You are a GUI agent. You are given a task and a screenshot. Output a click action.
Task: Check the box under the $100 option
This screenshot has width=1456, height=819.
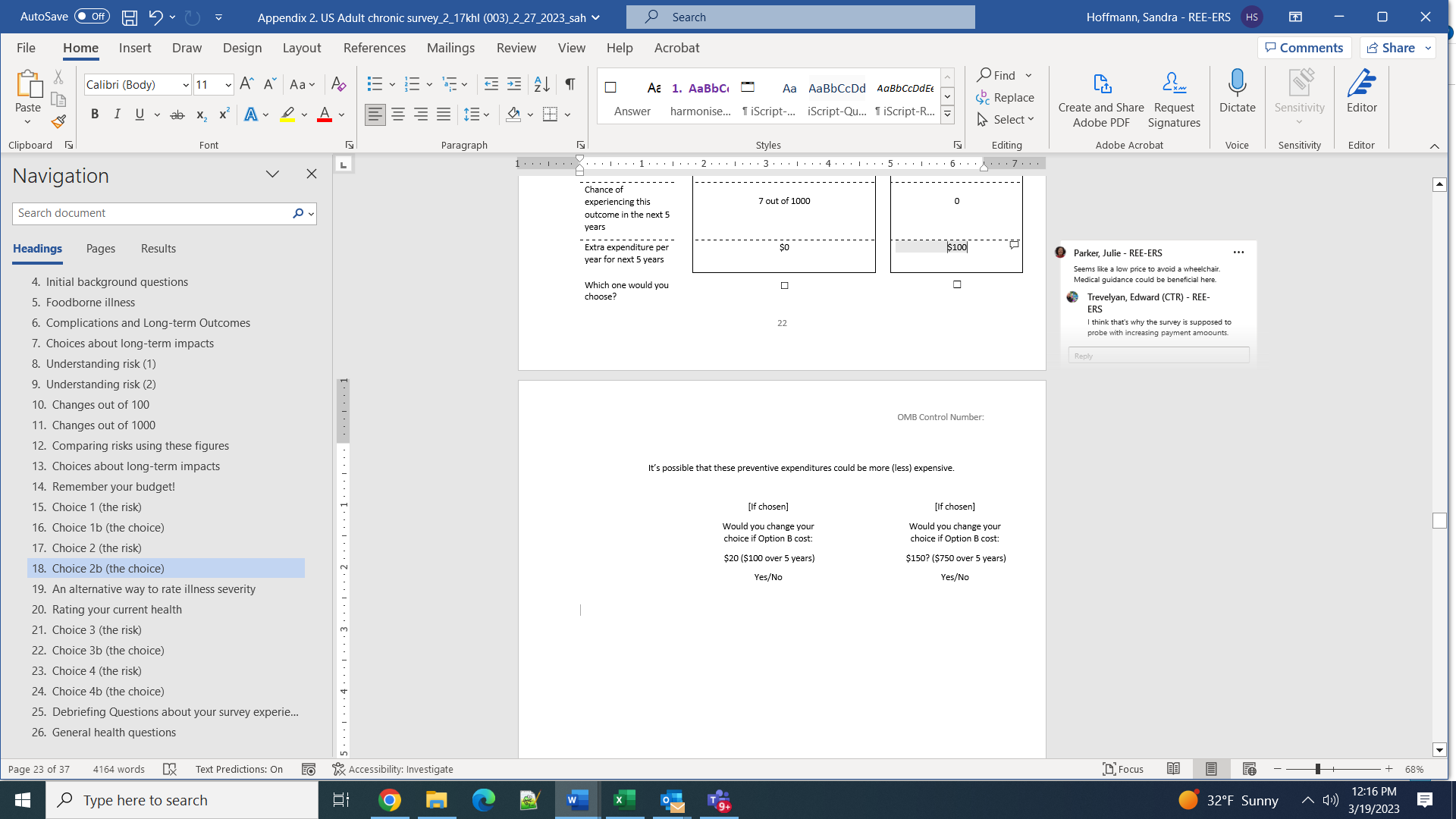[957, 284]
